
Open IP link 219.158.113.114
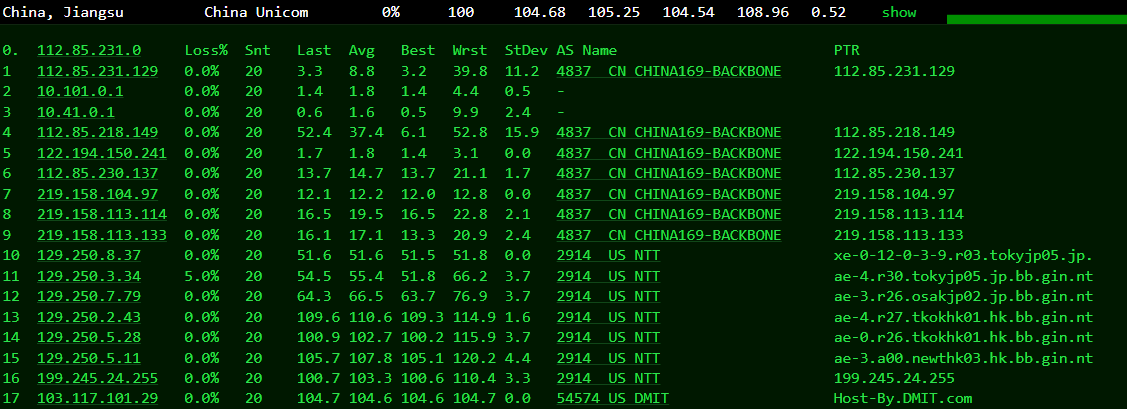pos(102,214)
